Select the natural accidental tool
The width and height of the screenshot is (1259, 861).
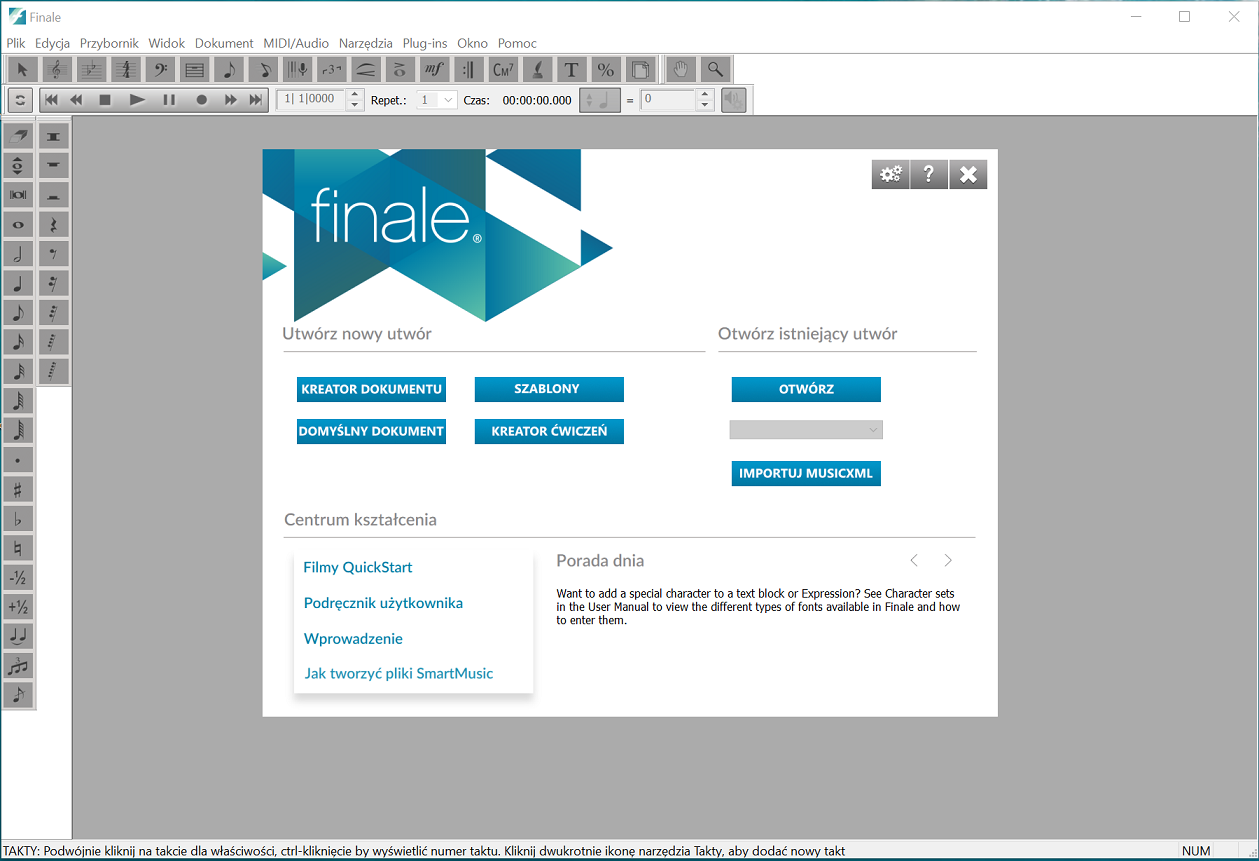[19, 548]
